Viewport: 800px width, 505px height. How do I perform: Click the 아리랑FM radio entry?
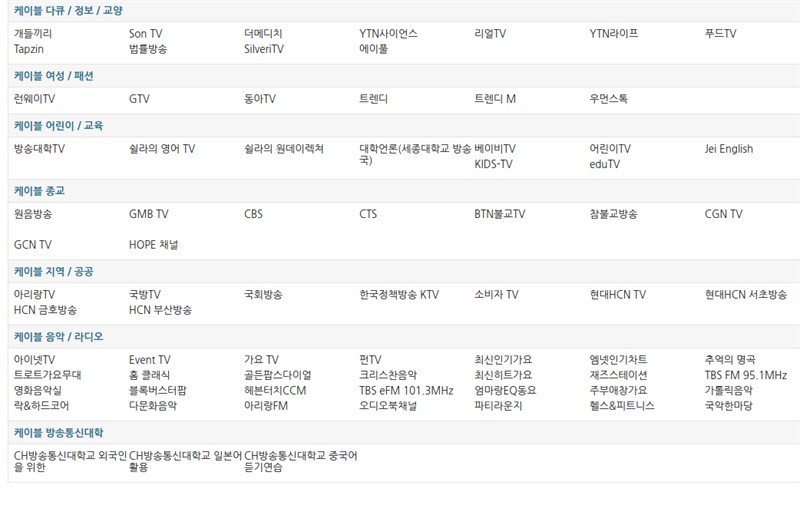point(266,406)
